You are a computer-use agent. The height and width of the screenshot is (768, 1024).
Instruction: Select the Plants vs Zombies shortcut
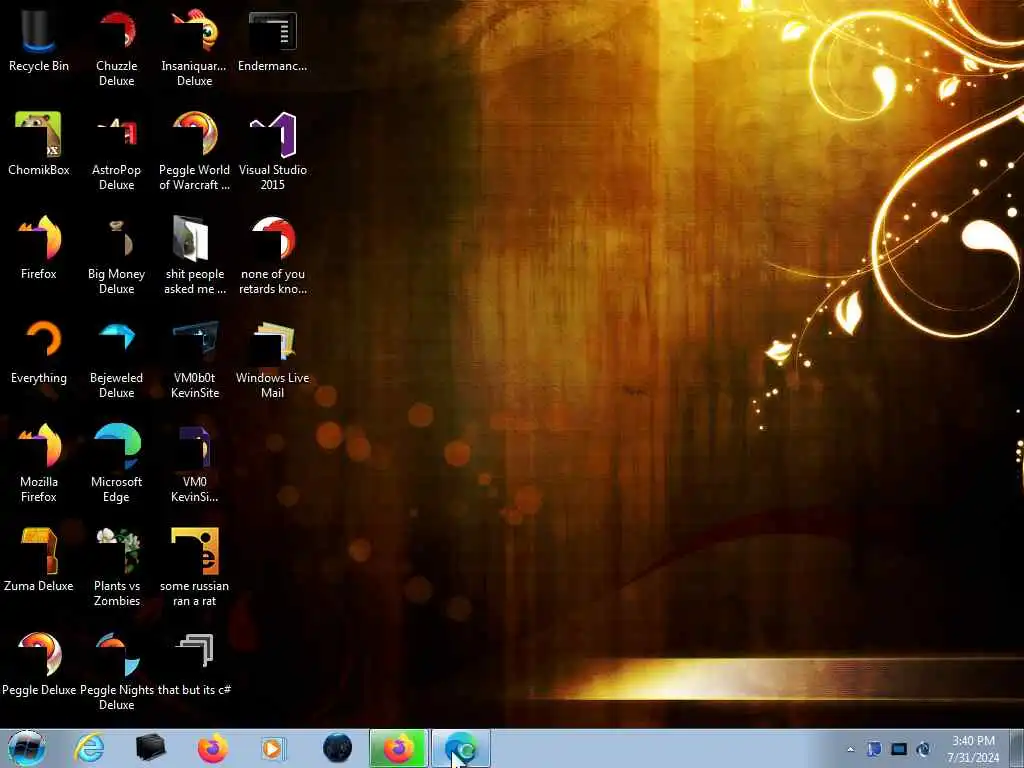tap(116, 568)
